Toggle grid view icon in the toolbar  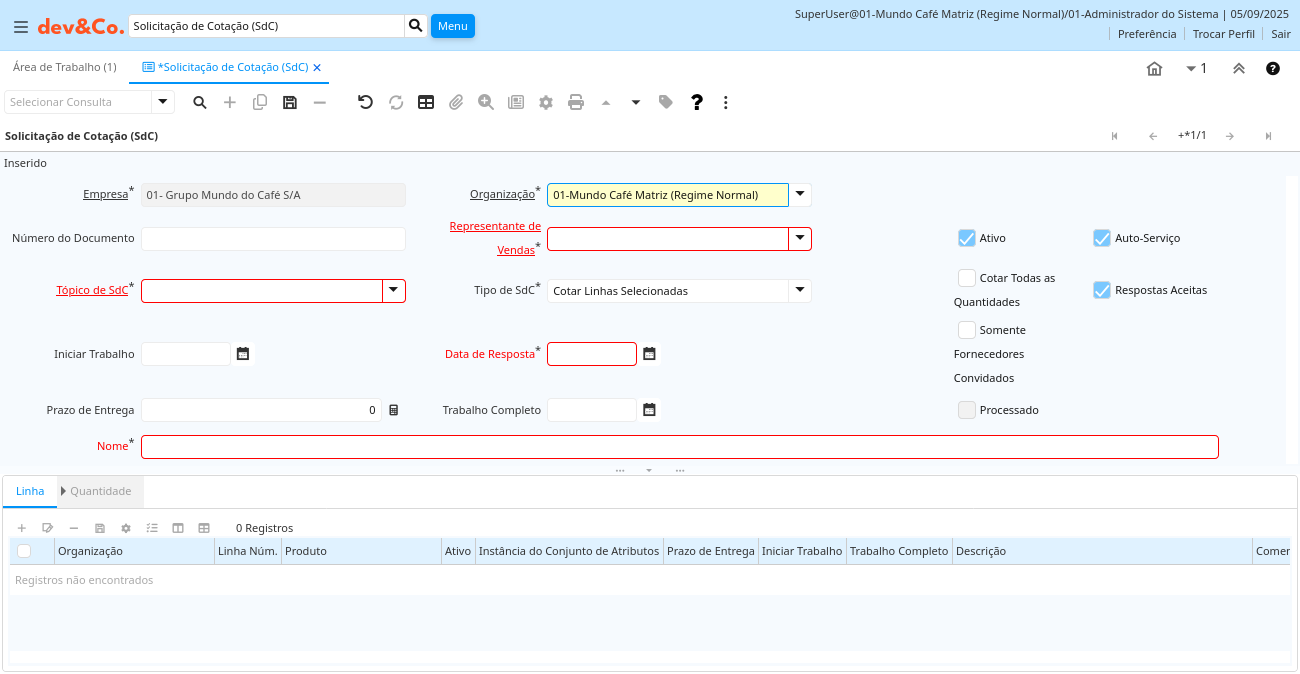coord(426,102)
